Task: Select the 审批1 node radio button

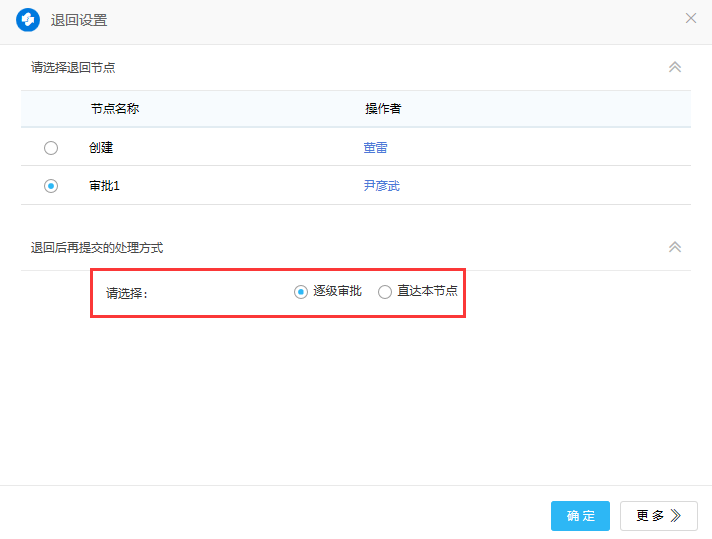Action: (x=51, y=186)
